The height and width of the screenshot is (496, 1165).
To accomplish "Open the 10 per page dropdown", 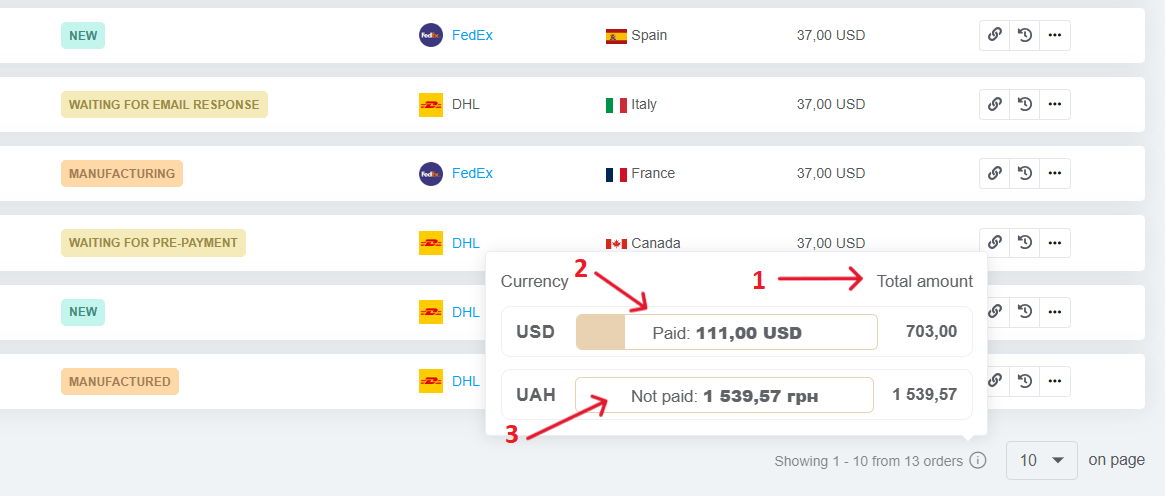I will (1041, 460).
